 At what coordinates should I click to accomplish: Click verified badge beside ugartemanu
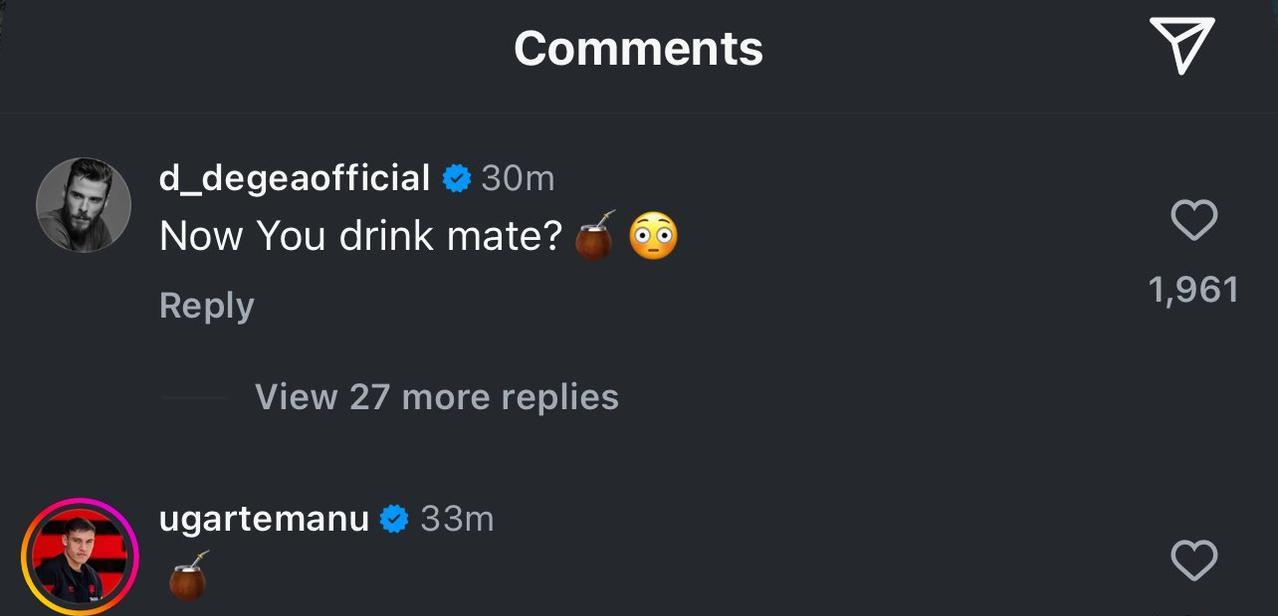[395, 520]
